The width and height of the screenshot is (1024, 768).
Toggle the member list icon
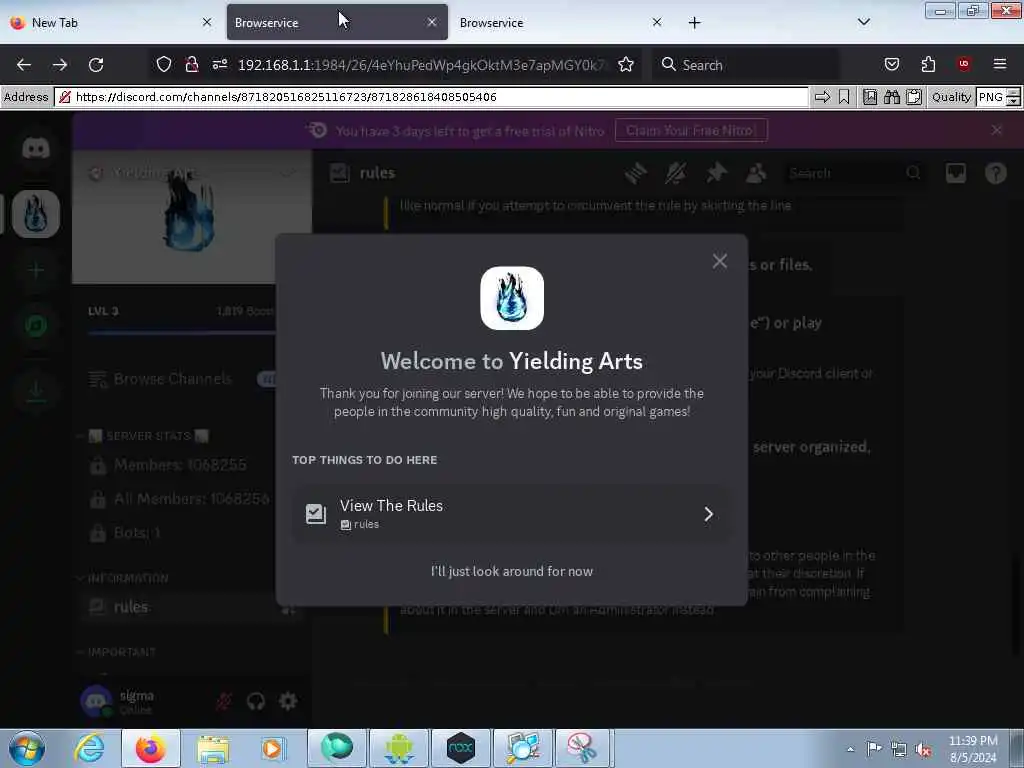(756, 173)
